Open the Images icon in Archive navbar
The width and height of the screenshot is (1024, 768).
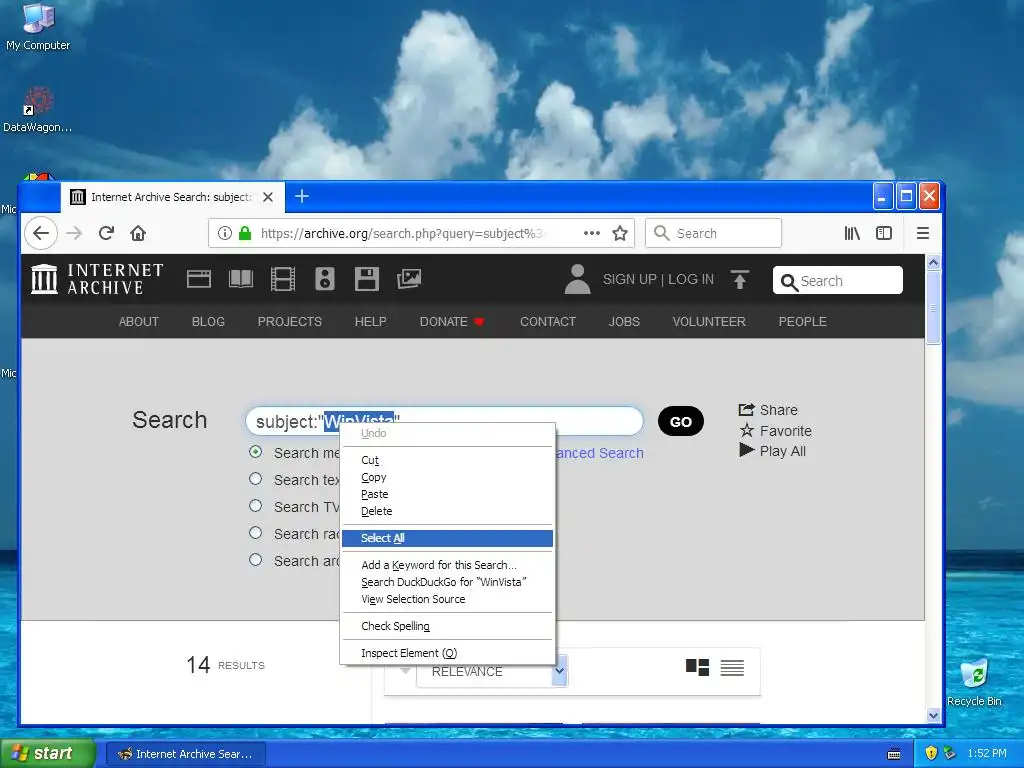click(409, 279)
